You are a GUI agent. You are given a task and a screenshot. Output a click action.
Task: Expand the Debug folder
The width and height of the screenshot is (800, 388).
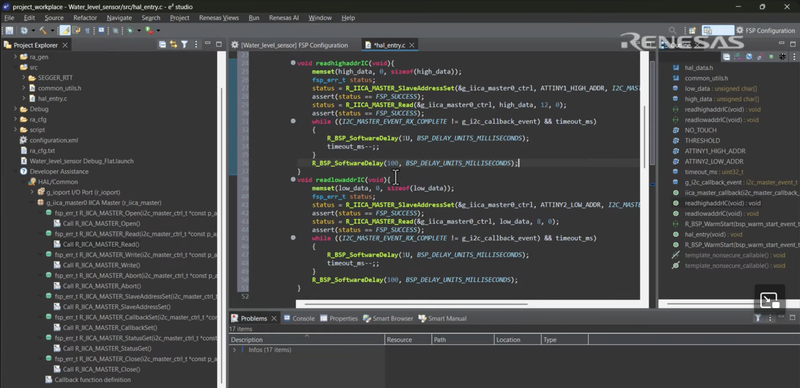pyautogui.click(x=15, y=109)
